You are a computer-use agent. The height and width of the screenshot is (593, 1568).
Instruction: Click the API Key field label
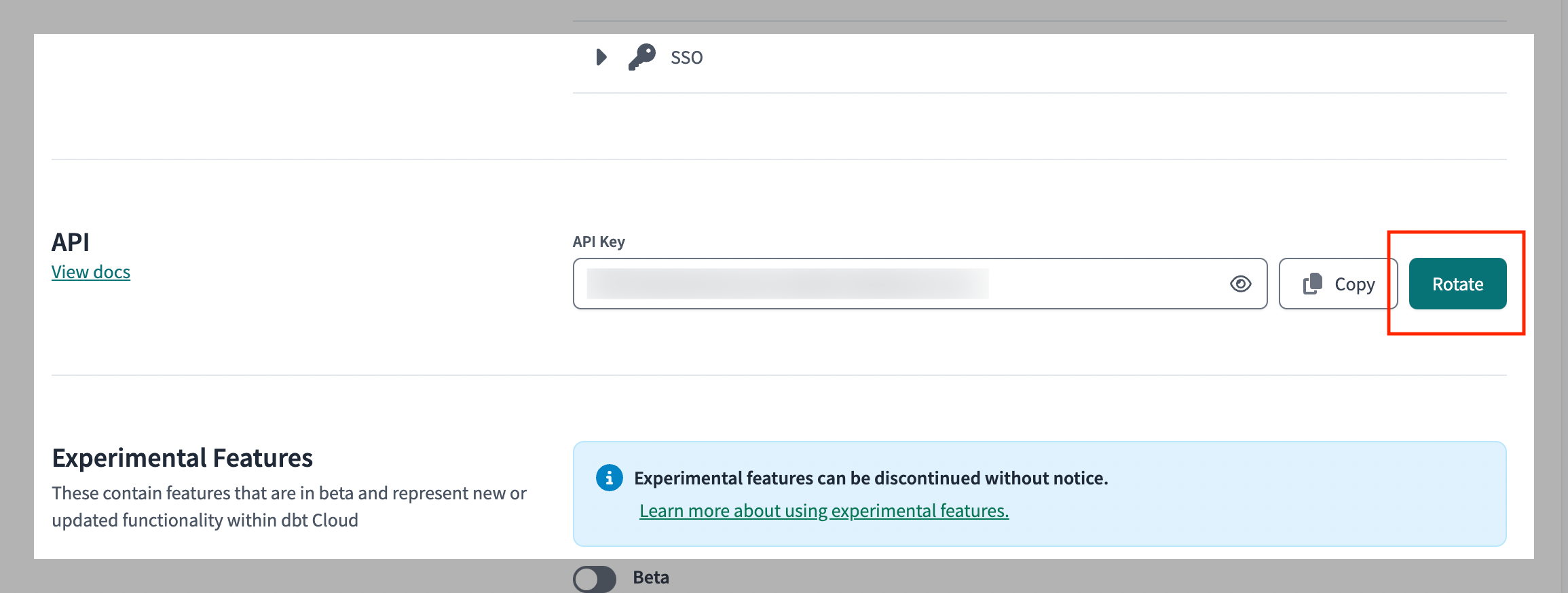[x=598, y=242]
